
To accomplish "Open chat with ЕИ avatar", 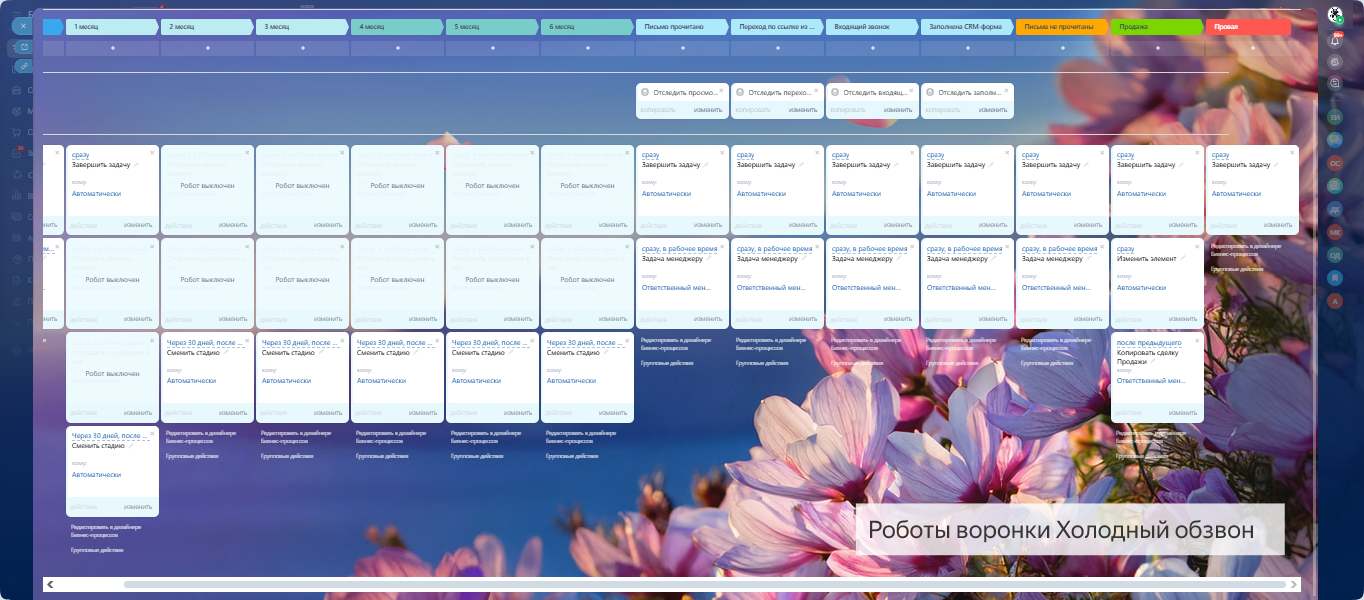I will 1335,117.
